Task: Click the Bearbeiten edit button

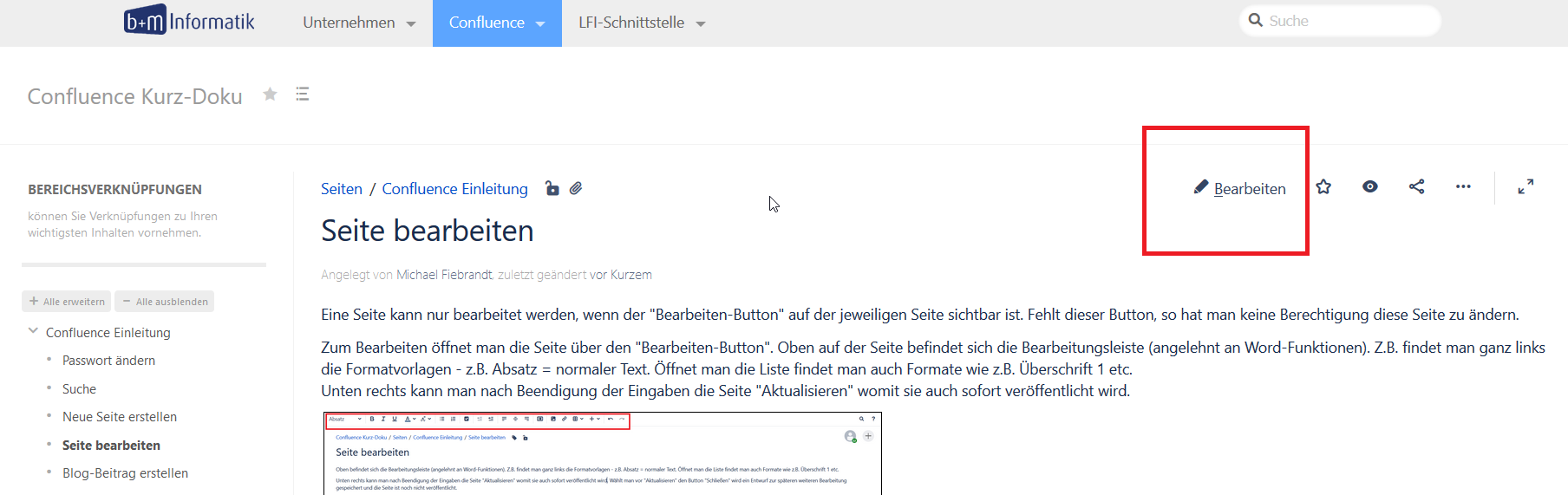Action: tap(1240, 188)
